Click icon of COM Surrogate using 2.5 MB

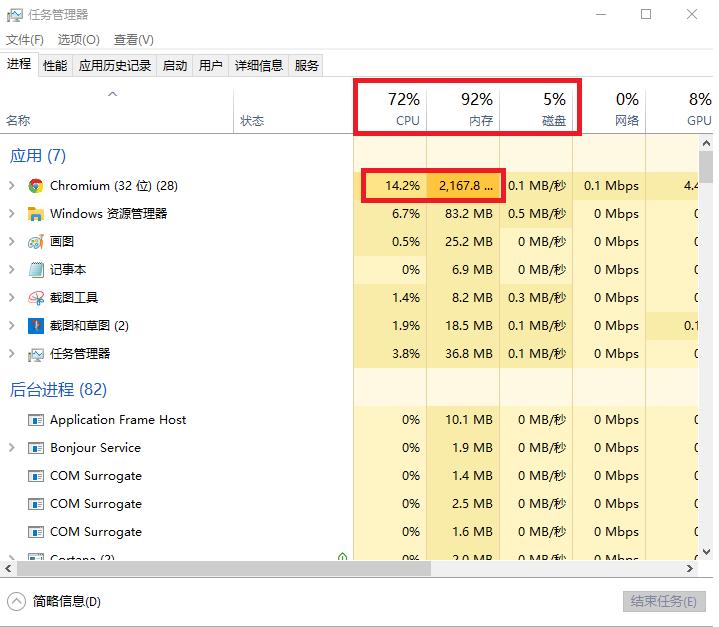click(35, 504)
